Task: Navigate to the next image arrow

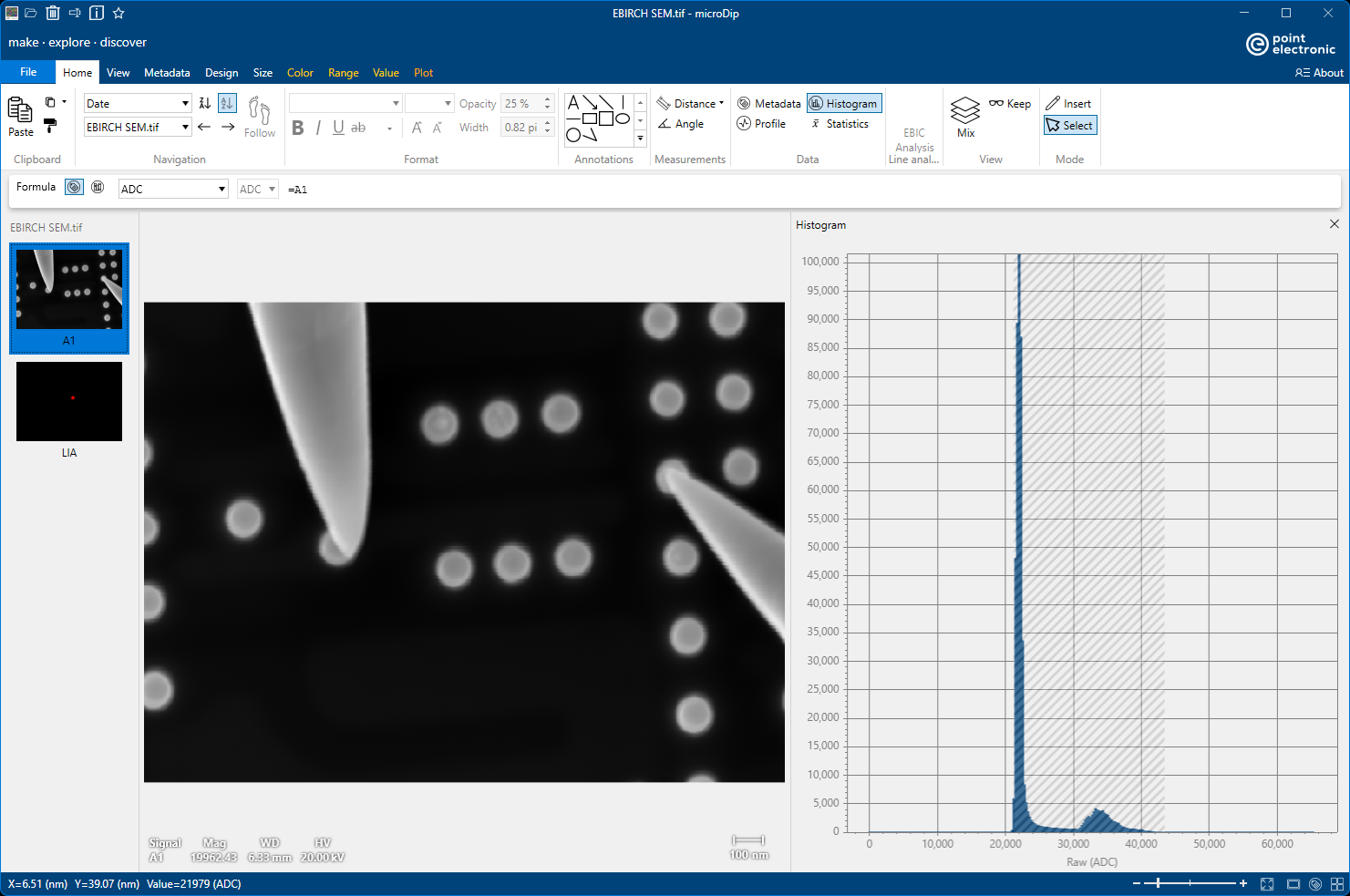Action: pyautogui.click(x=228, y=127)
